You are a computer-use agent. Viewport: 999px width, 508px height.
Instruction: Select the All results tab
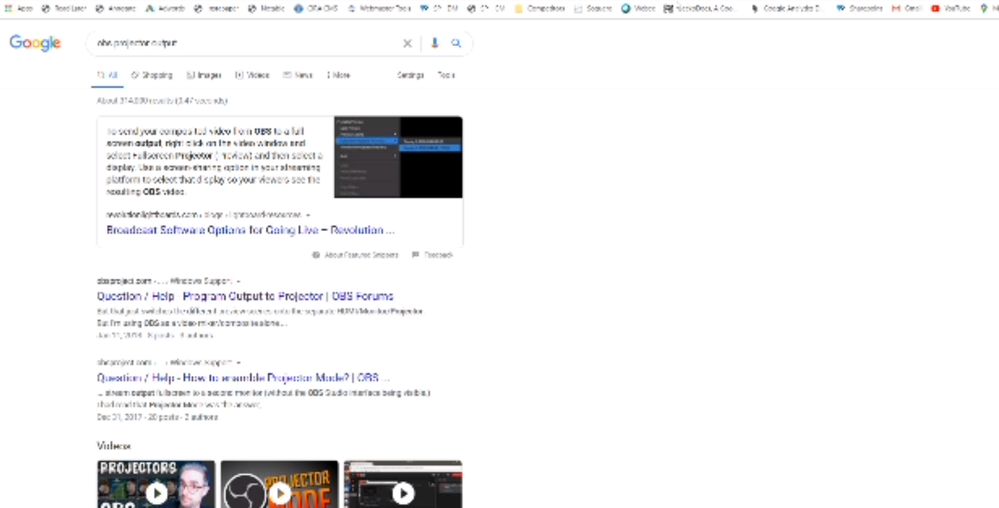(x=107, y=75)
